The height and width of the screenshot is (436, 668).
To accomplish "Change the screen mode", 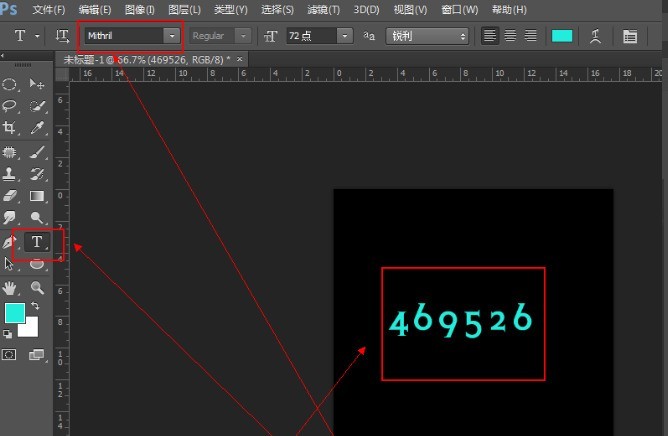I will (x=37, y=355).
